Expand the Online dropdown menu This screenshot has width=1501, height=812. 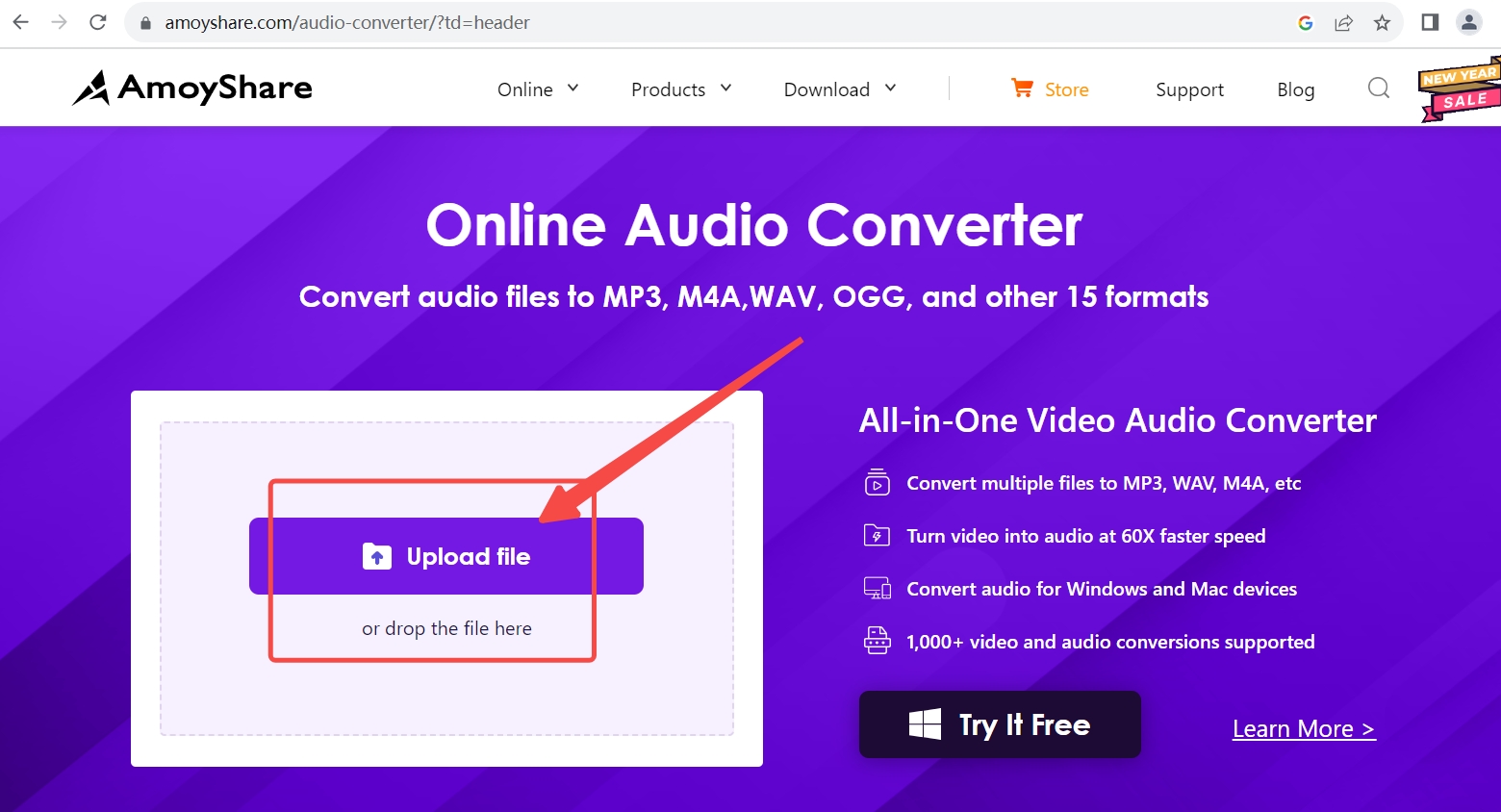537,89
